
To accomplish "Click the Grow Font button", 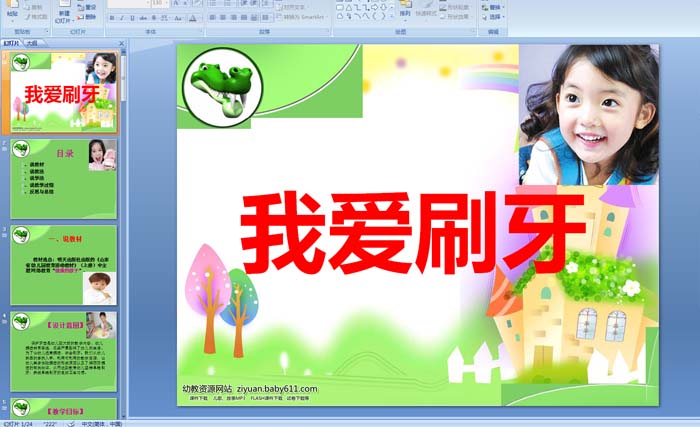I will click(x=176, y=3).
